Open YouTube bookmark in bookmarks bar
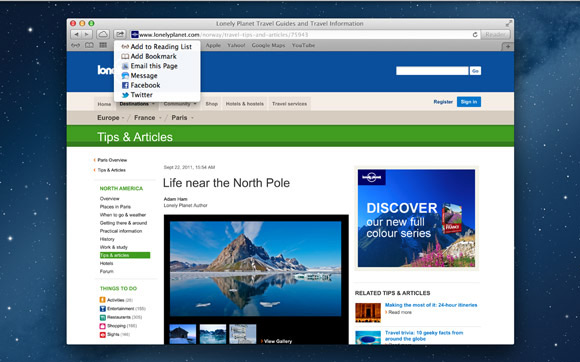 (303, 45)
